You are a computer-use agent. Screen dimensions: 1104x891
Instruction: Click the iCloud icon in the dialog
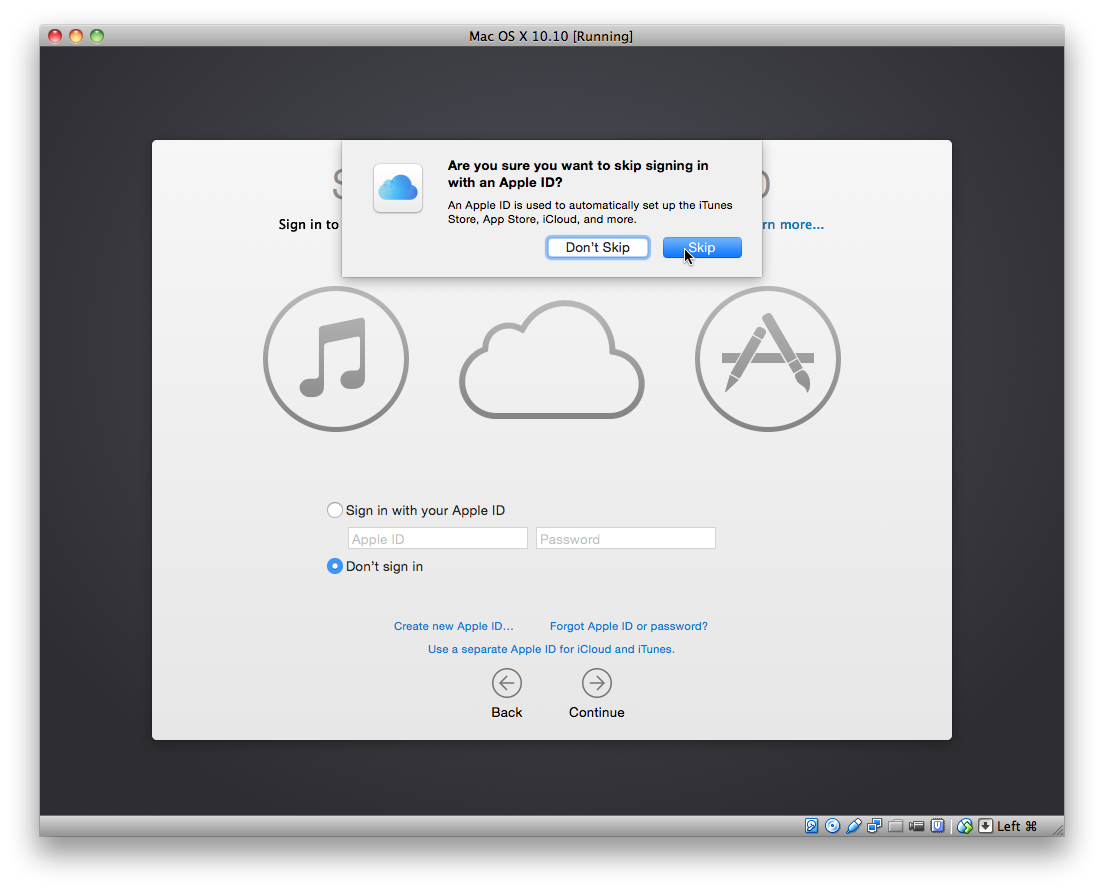click(398, 188)
